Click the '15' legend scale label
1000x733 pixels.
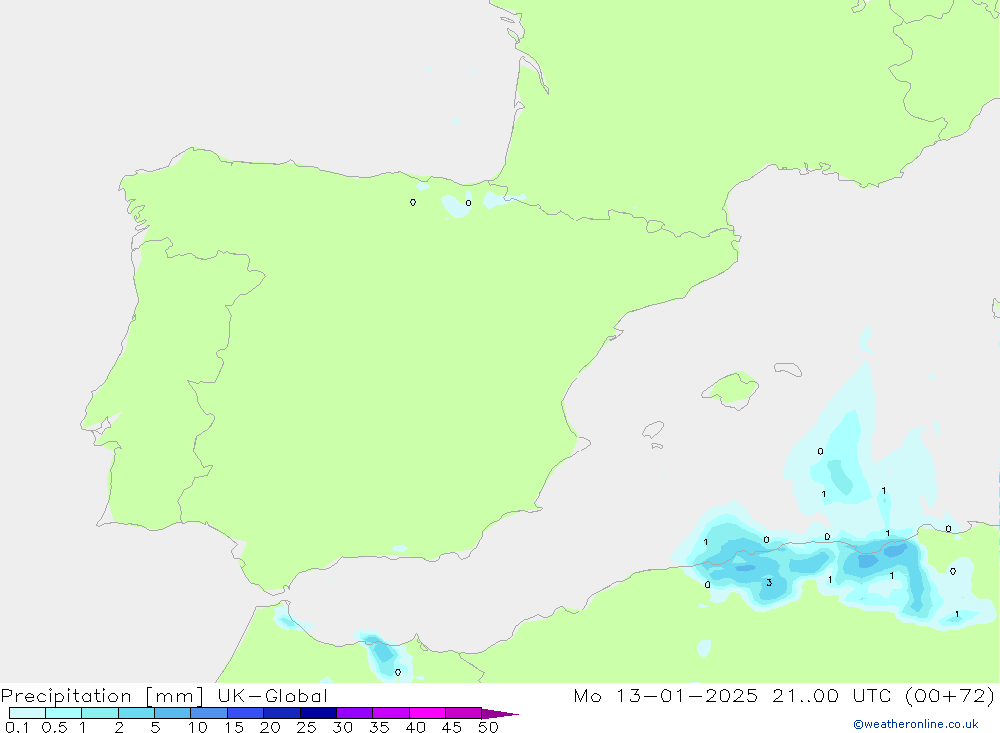(x=234, y=727)
